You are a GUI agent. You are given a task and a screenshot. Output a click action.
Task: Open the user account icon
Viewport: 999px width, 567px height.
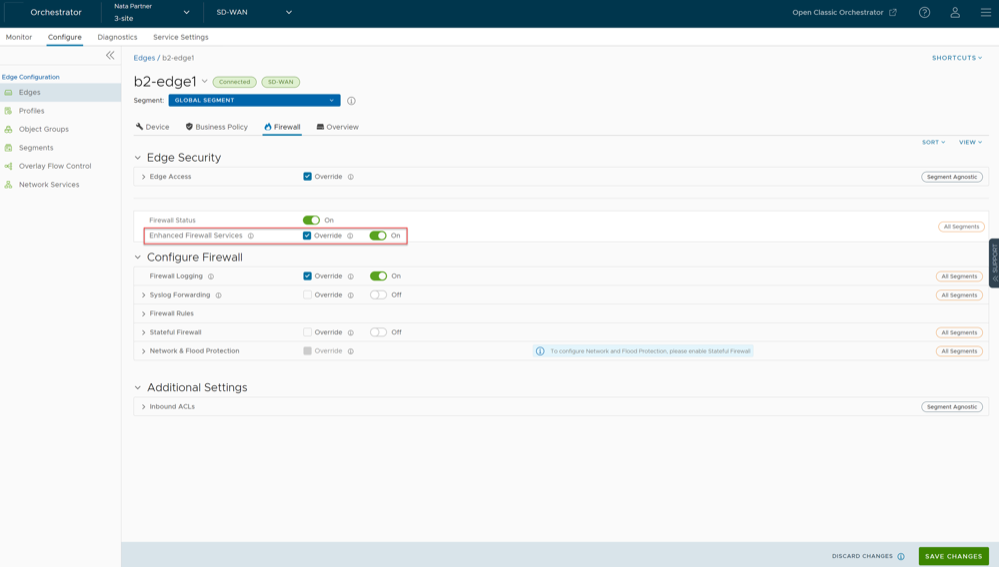point(955,13)
